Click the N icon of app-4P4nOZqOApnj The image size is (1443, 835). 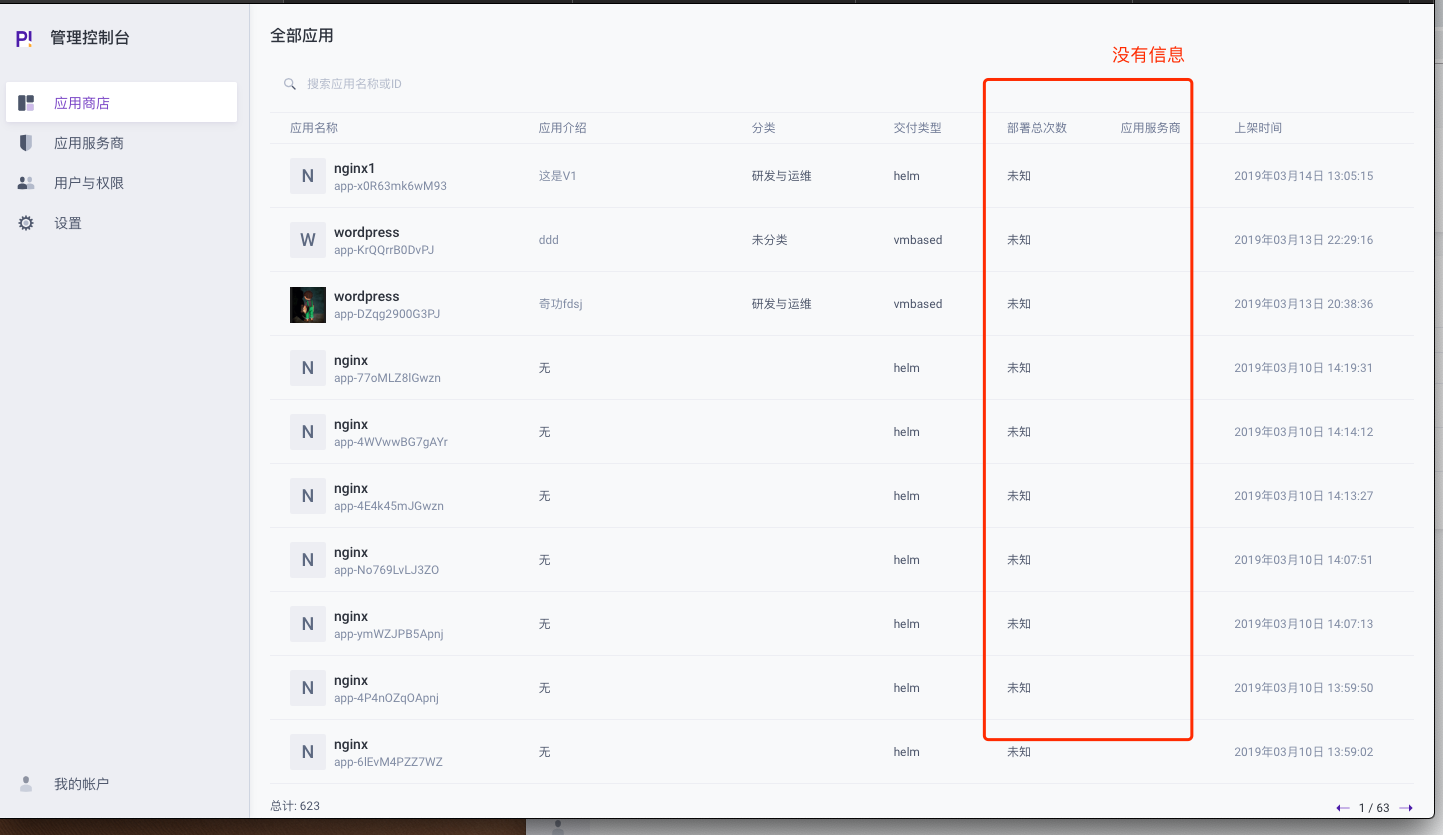coord(308,688)
